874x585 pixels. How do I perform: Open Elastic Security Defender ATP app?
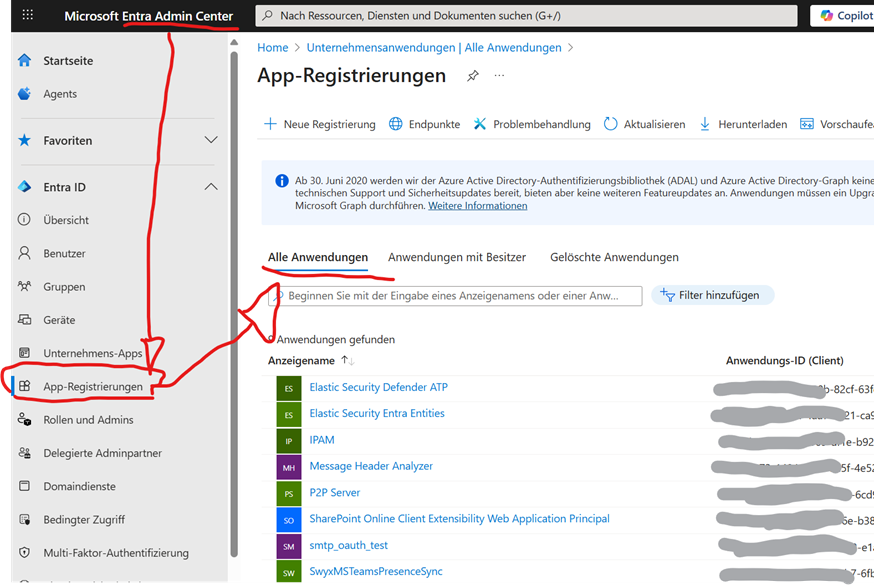coord(378,387)
